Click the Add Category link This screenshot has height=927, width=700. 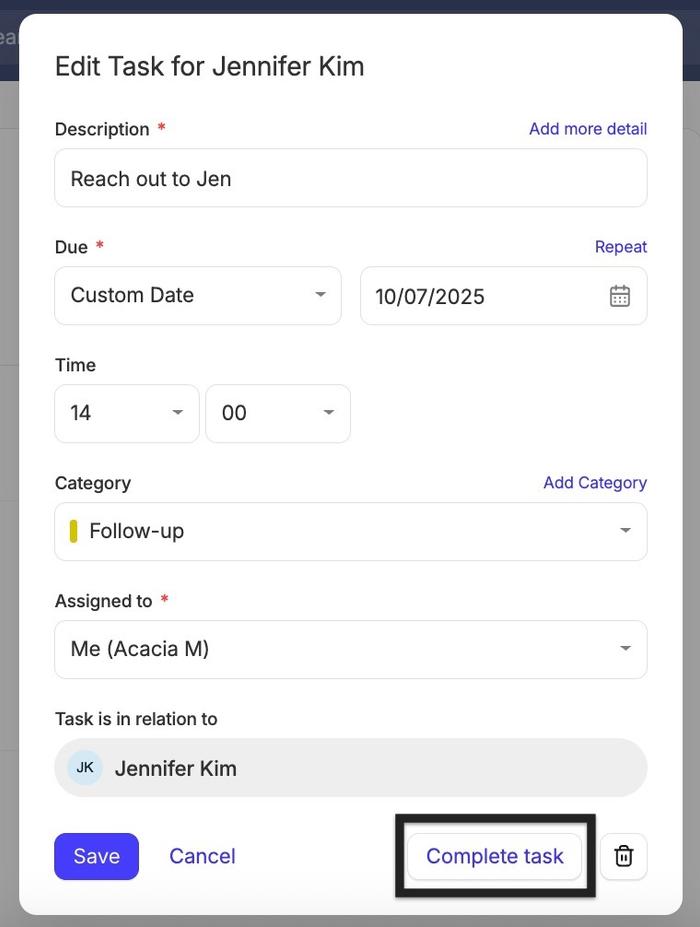594,483
